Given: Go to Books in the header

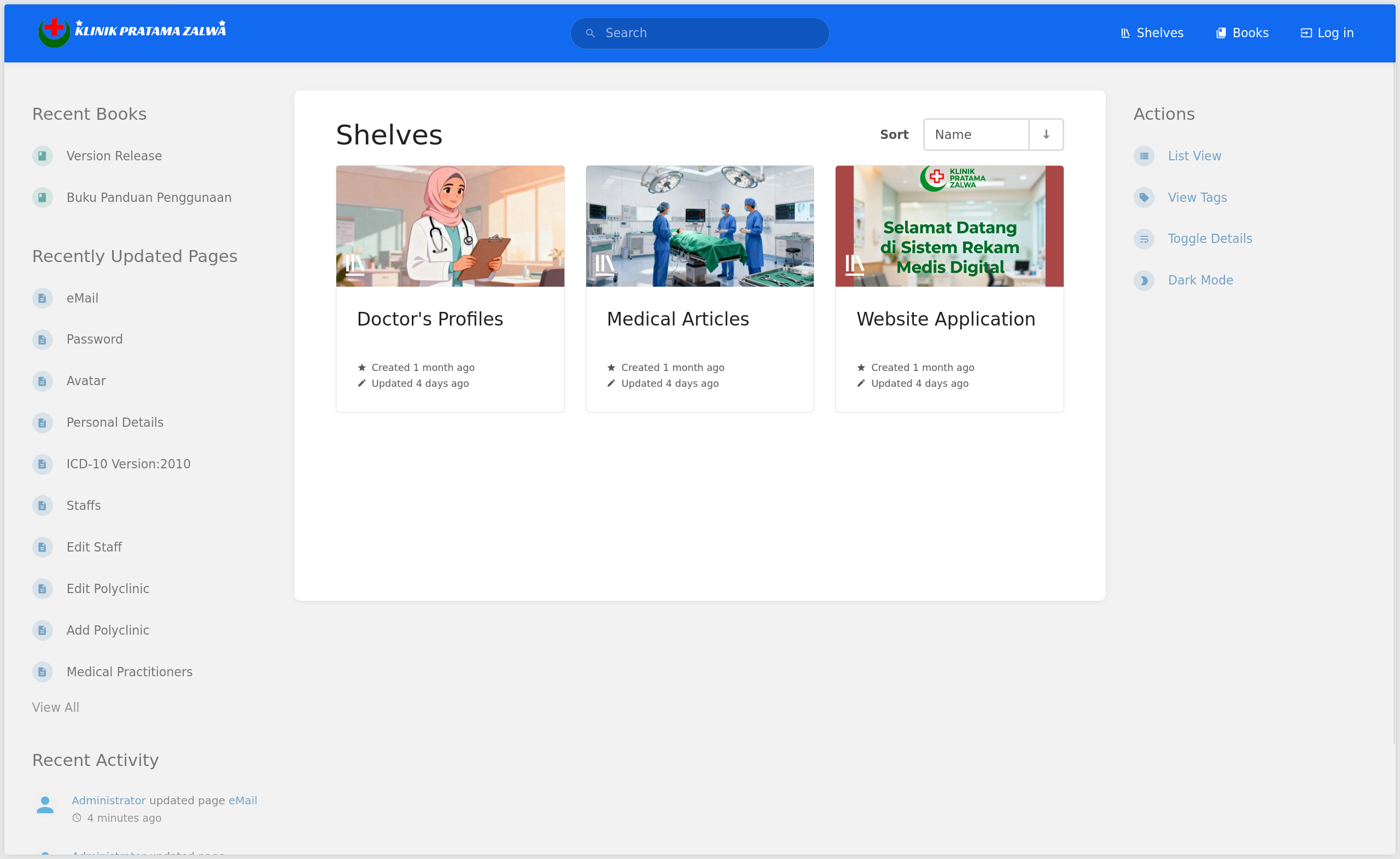Looking at the screenshot, I should tap(1242, 33).
